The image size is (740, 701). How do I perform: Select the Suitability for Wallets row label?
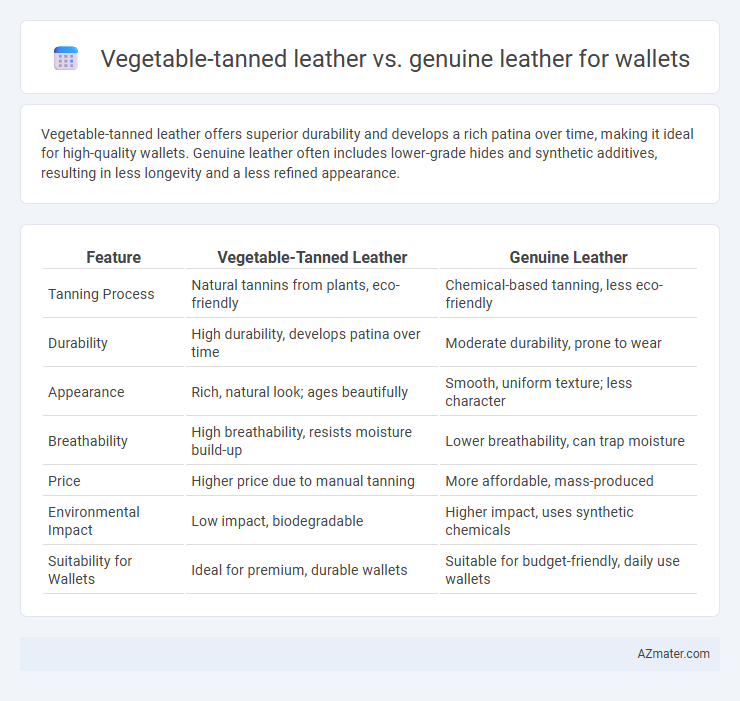pyautogui.click(x=90, y=570)
